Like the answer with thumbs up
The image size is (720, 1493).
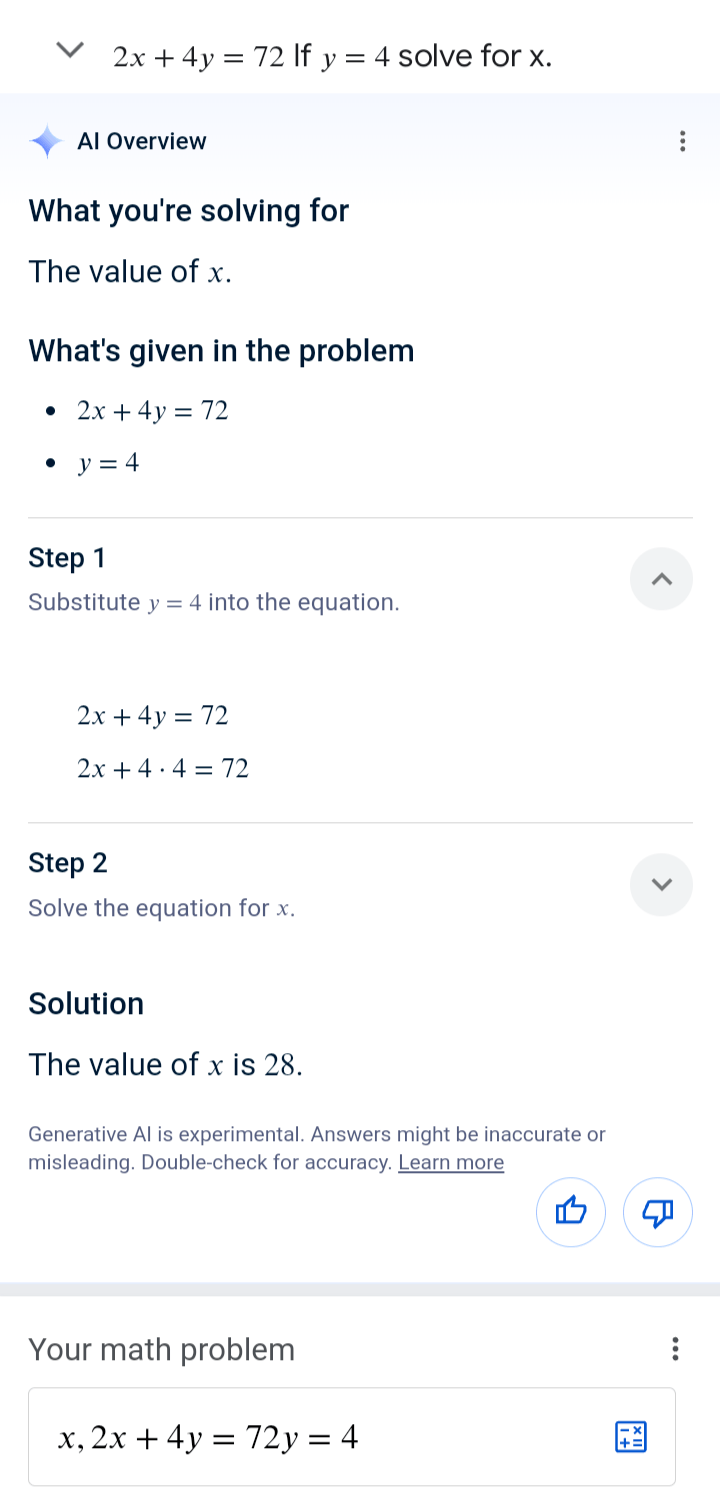(571, 1212)
